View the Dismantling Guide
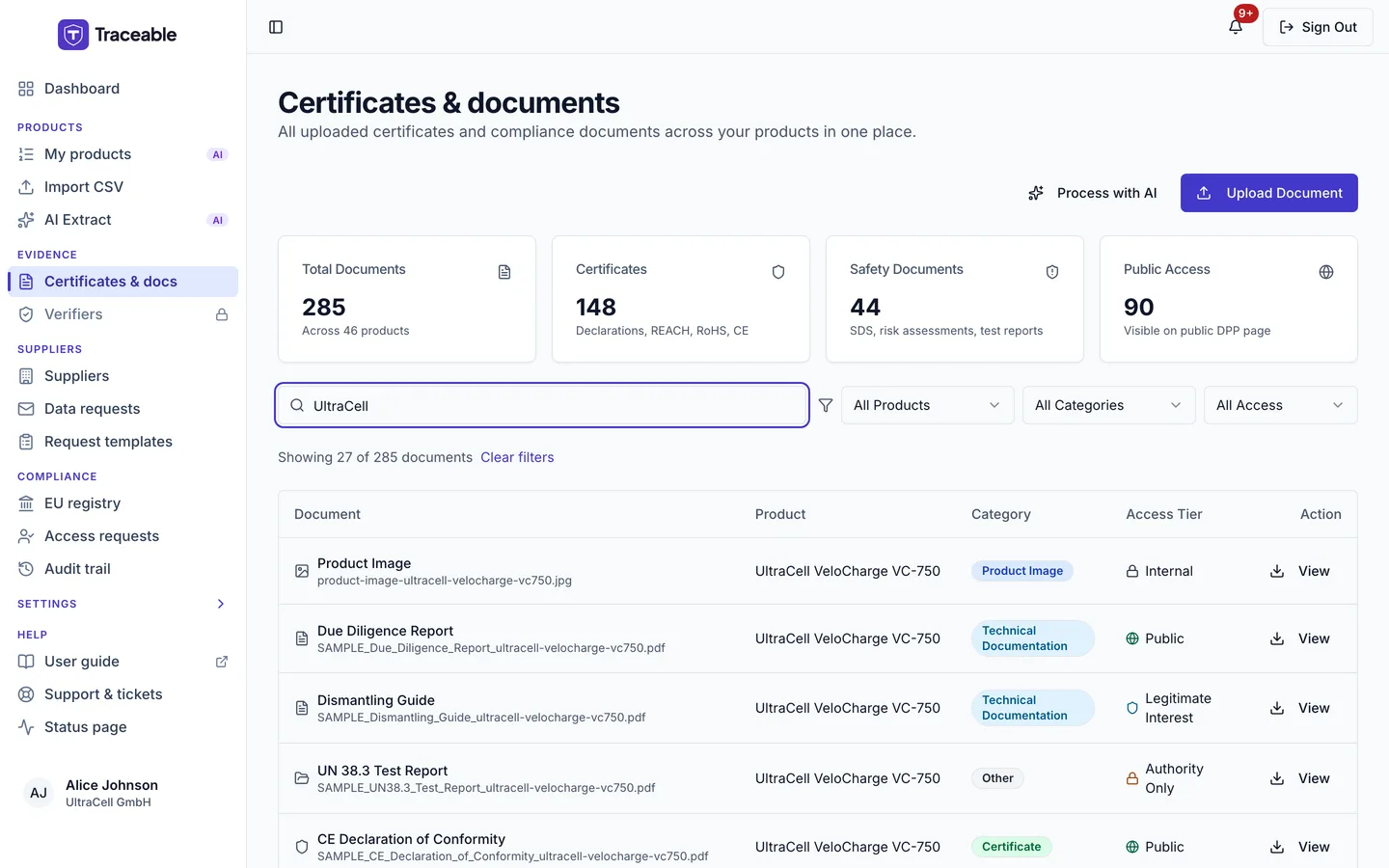1389x868 pixels. pyautogui.click(x=1314, y=708)
